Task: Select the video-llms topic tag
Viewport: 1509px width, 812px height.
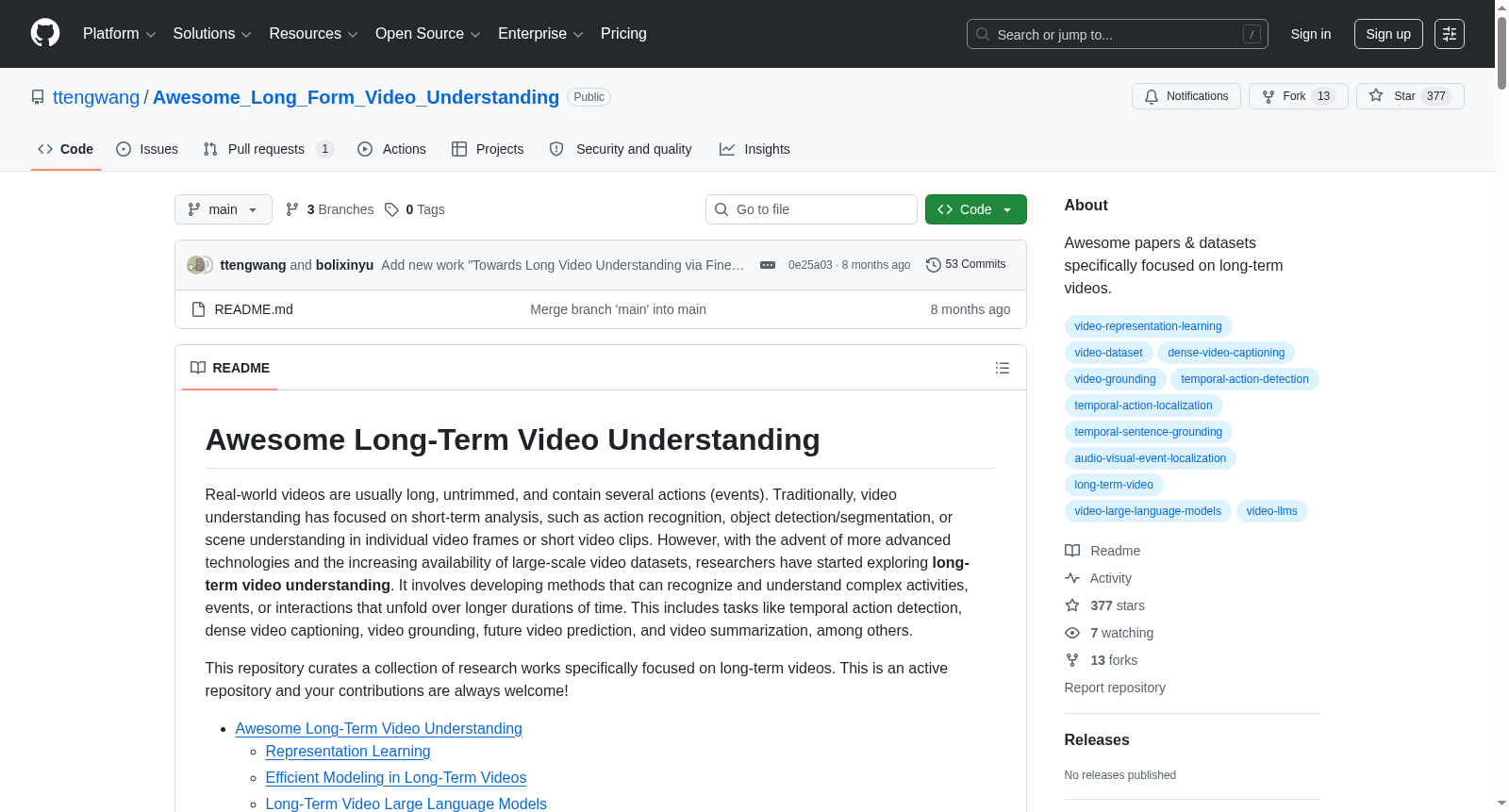Action: point(1271,511)
